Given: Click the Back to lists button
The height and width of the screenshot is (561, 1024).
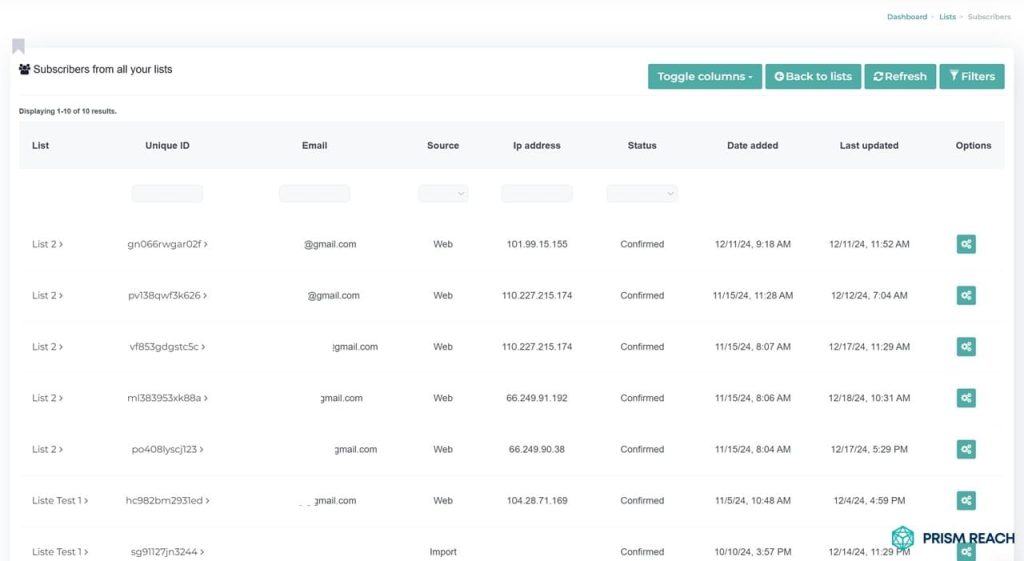Looking at the screenshot, I should pyautogui.click(x=813, y=77).
